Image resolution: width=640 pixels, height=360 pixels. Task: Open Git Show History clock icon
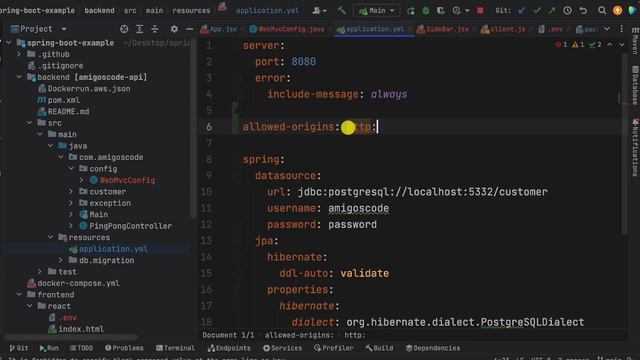click(x=567, y=11)
